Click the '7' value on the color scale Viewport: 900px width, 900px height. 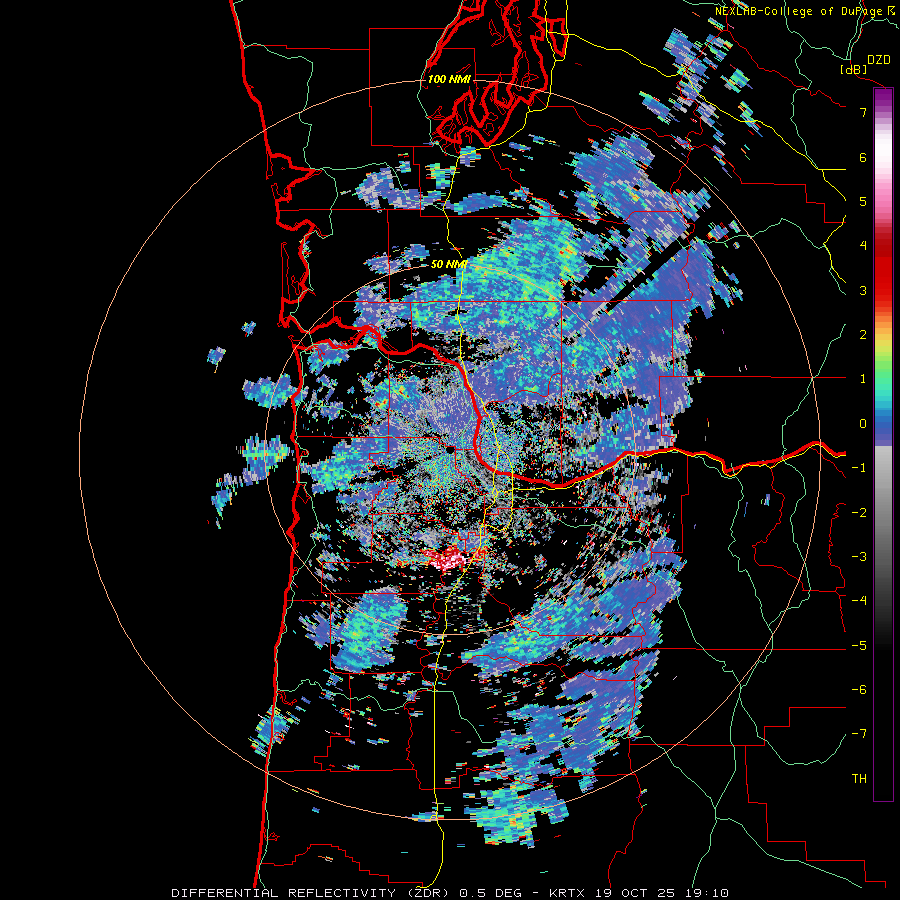coord(863,112)
